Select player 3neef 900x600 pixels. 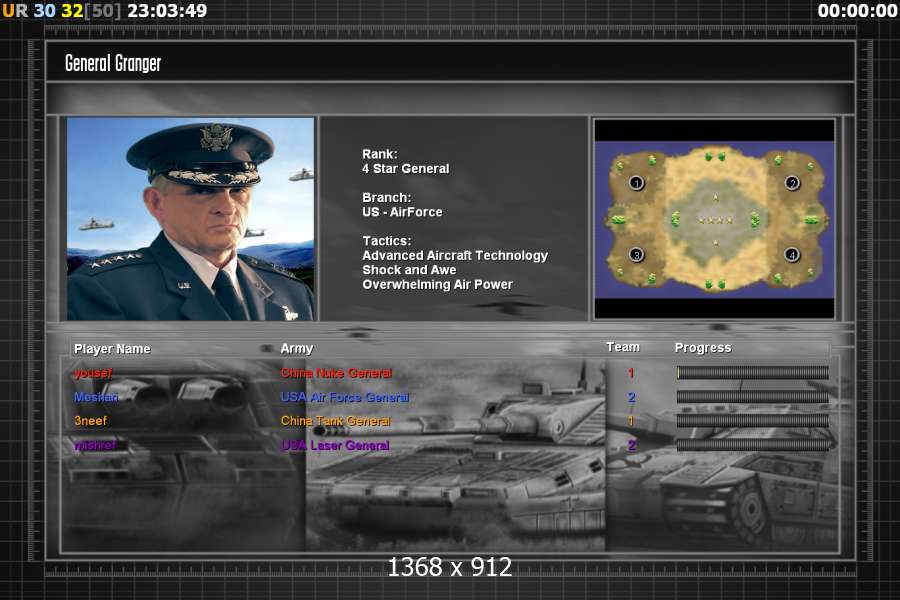coord(91,421)
